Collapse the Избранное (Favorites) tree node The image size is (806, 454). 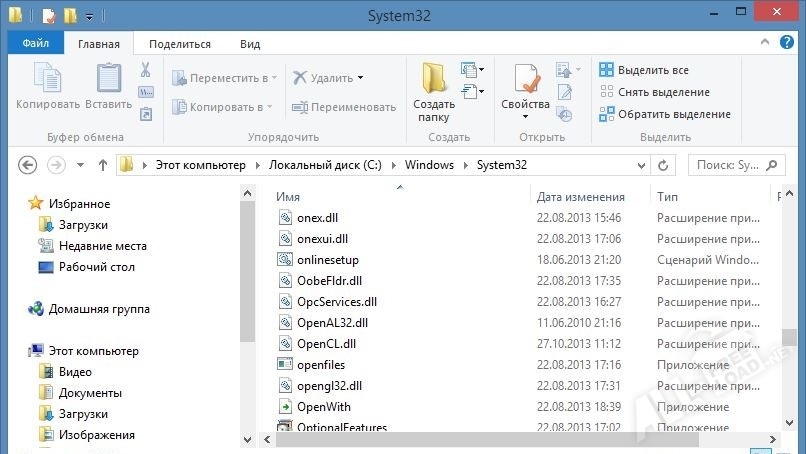tap(24, 204)
